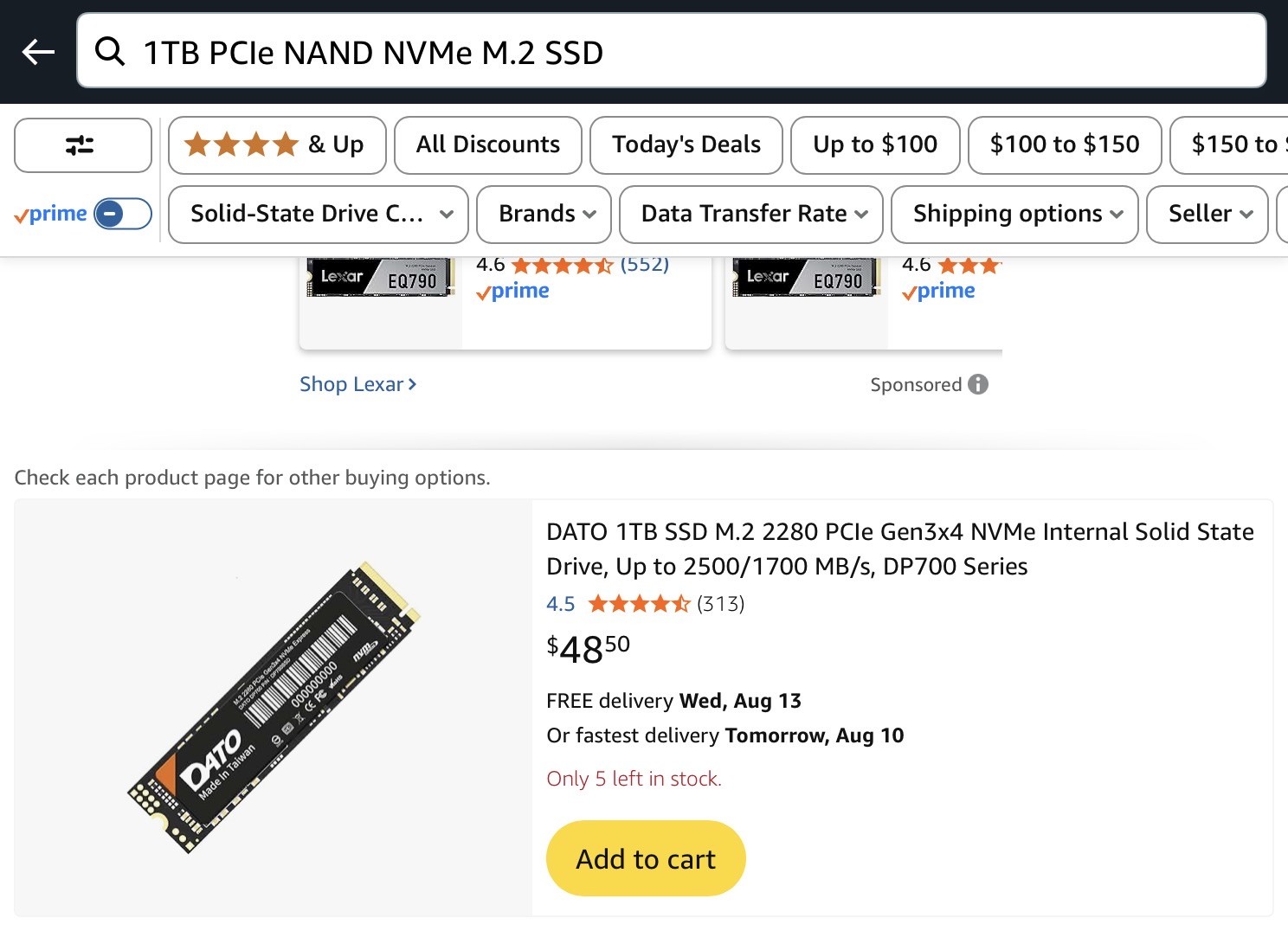
Task: Click the search text field
Action: coord(692,52)
